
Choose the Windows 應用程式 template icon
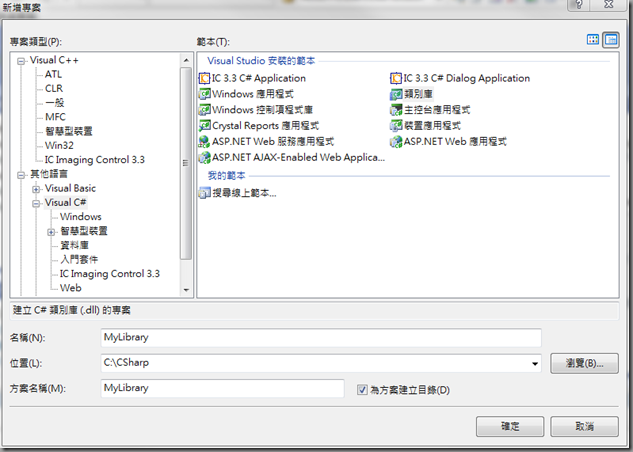pos(204,94)
